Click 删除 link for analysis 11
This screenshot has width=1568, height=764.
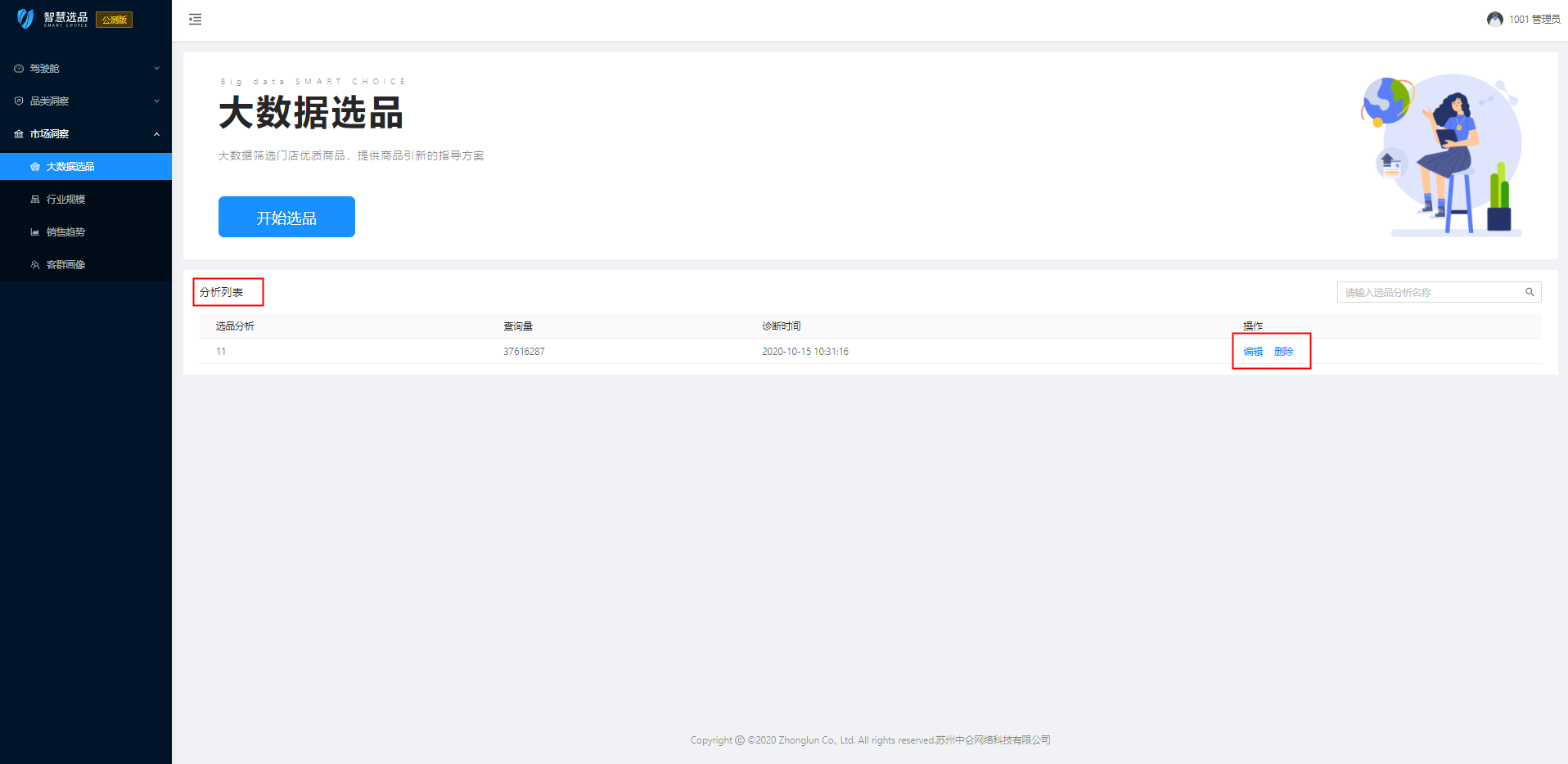coord(1283,352)
